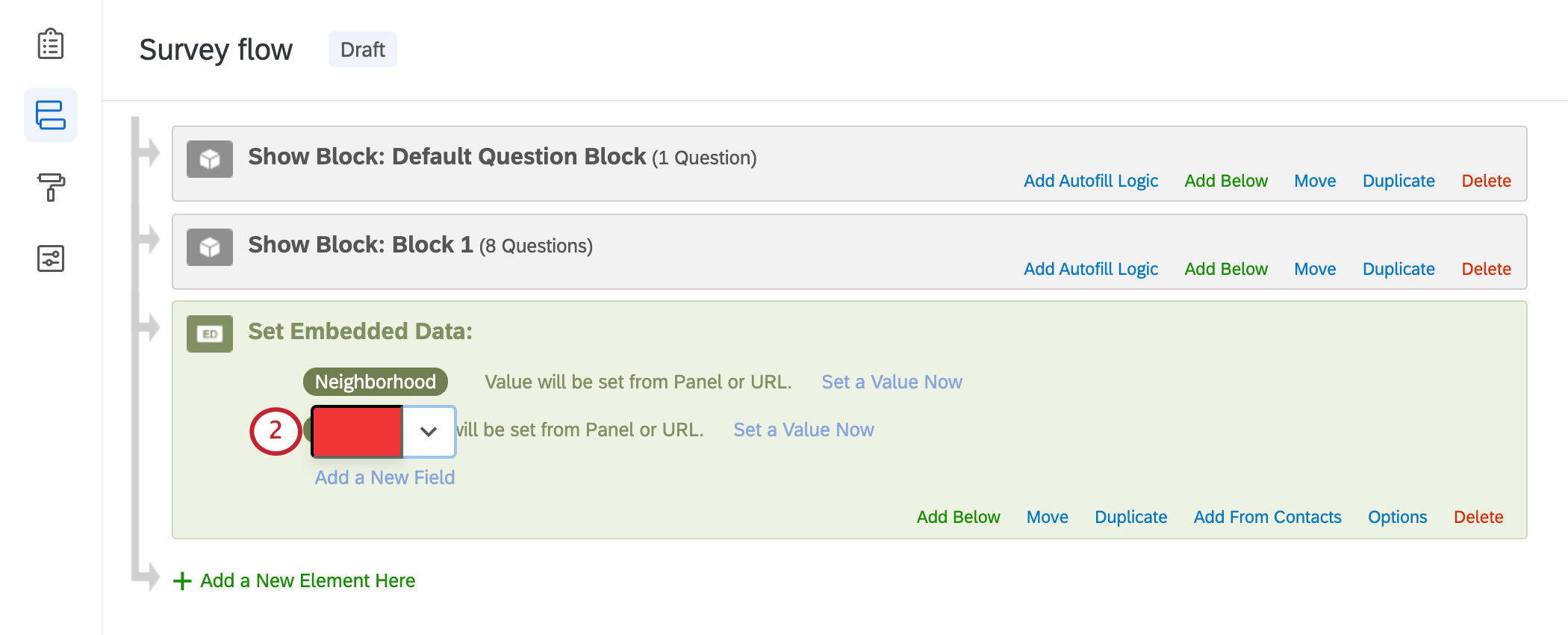Open the Survey builder clipboard icon

pos(51,44)
